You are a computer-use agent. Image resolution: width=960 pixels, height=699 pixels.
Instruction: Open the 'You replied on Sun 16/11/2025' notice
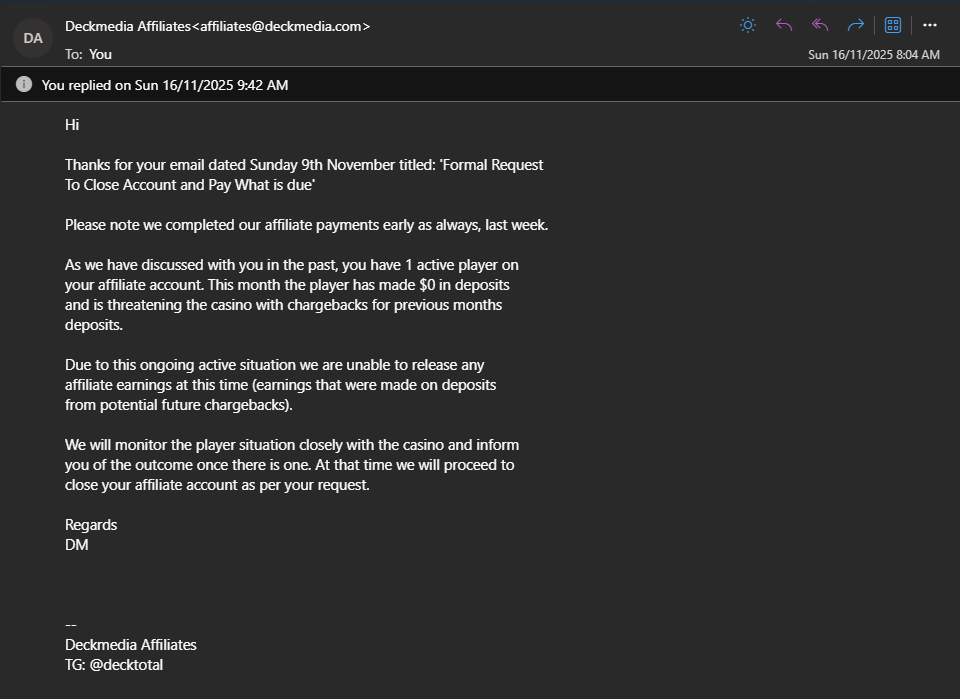(x=165, y=85)
